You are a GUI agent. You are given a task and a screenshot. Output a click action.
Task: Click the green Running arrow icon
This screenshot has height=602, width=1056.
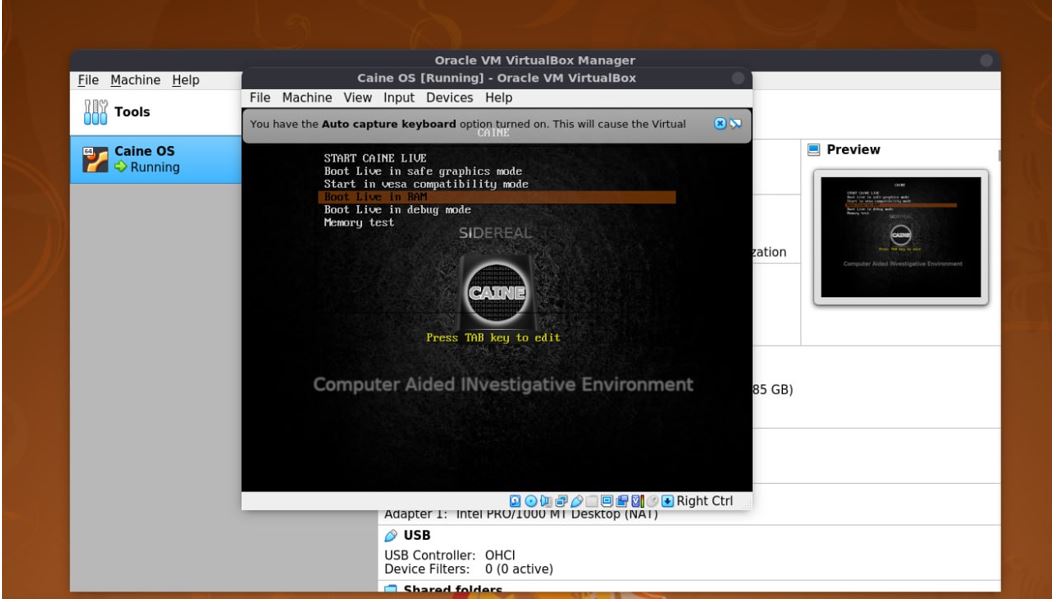(x=121, y=166)
